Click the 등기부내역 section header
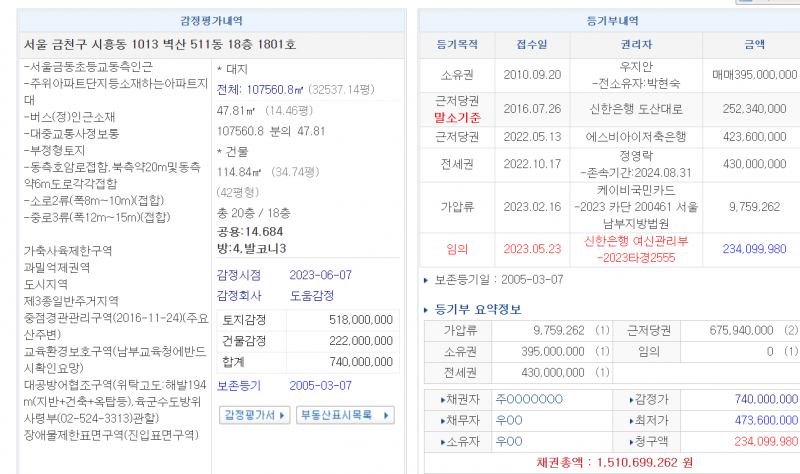The height and width of the screenshot is (474, 800). click(612, 20)
